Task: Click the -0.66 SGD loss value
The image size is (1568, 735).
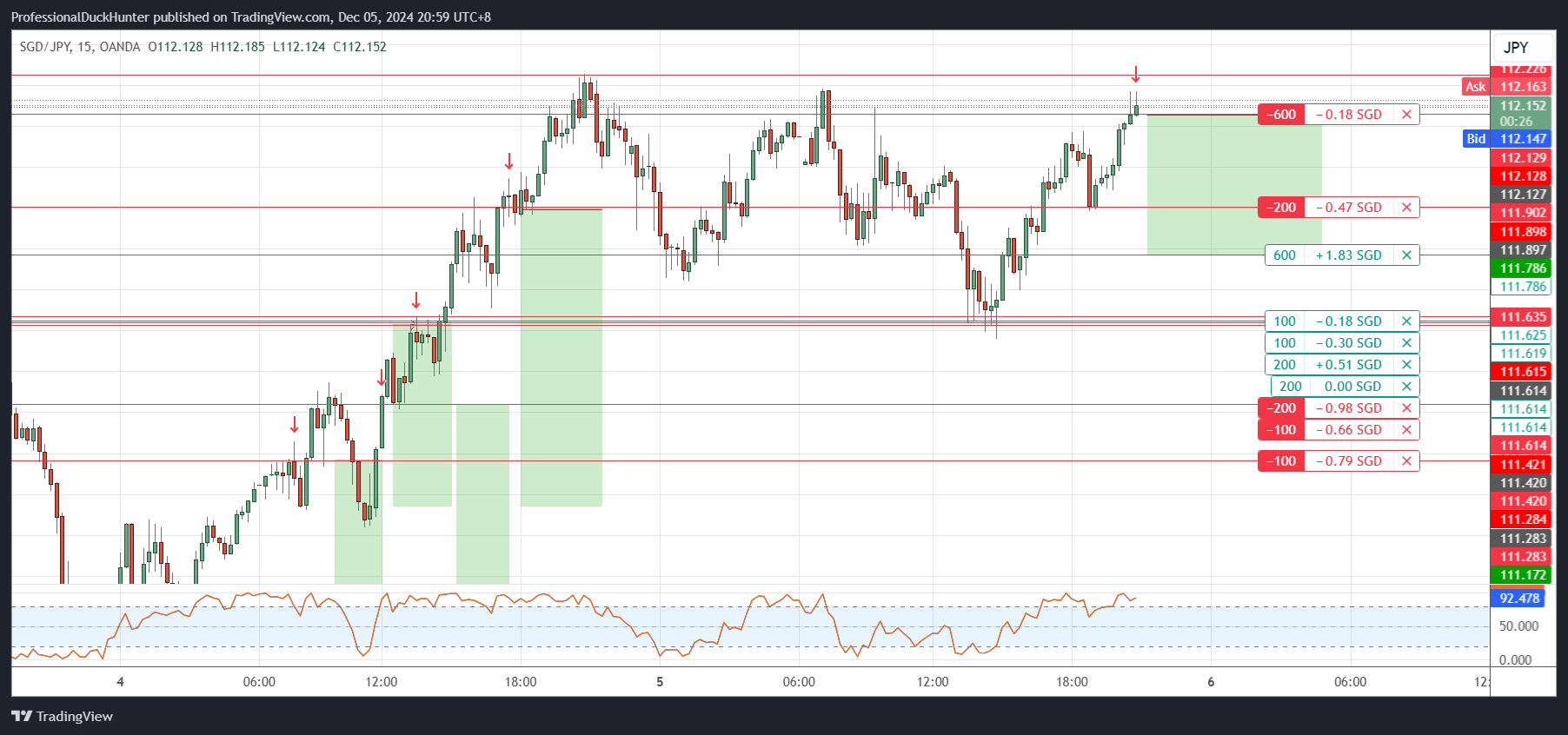Action: coord(1349,430)
